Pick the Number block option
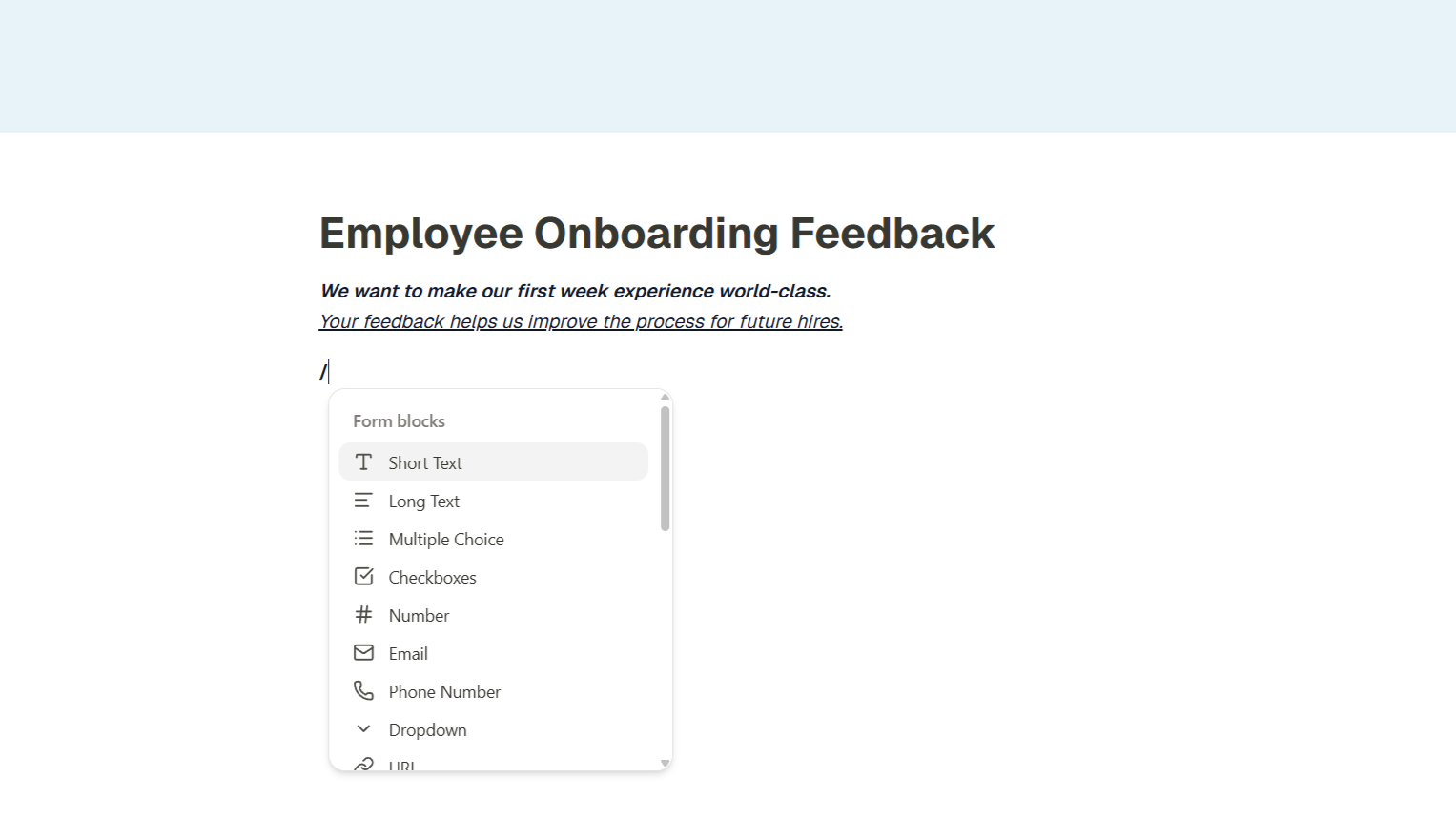The image size is (1456, 819). [419, 616]
